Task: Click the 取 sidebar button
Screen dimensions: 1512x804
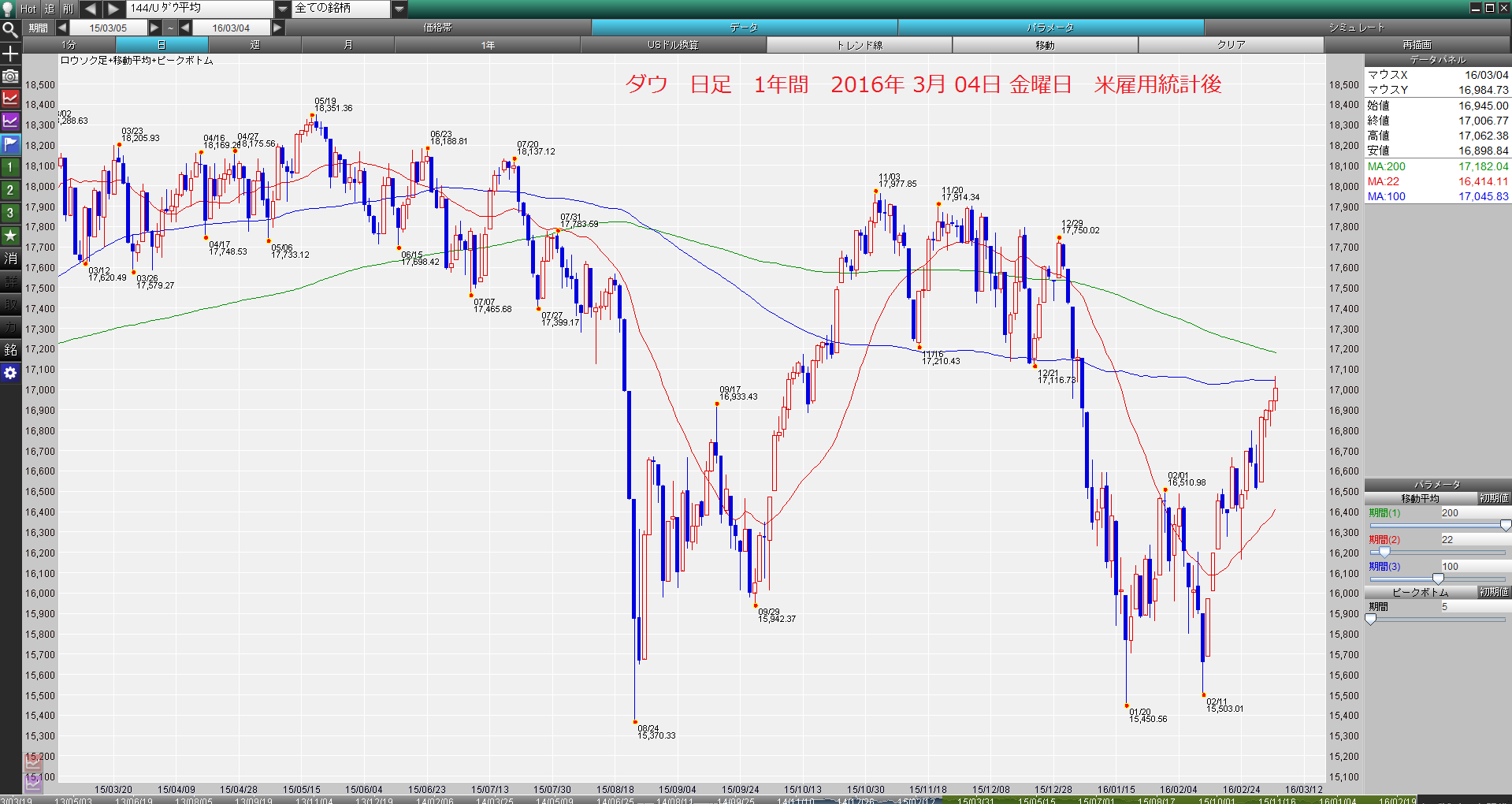Action: coord(9,304)
